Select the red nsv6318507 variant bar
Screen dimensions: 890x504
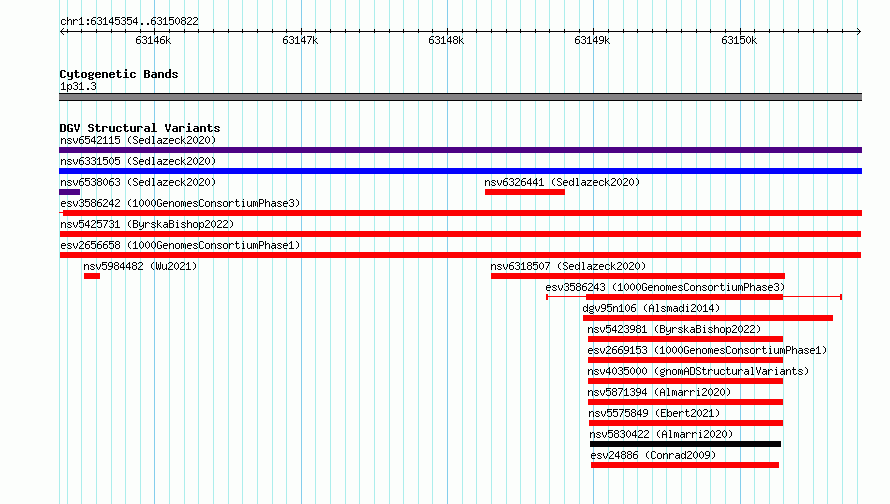[x=638, y=276]
